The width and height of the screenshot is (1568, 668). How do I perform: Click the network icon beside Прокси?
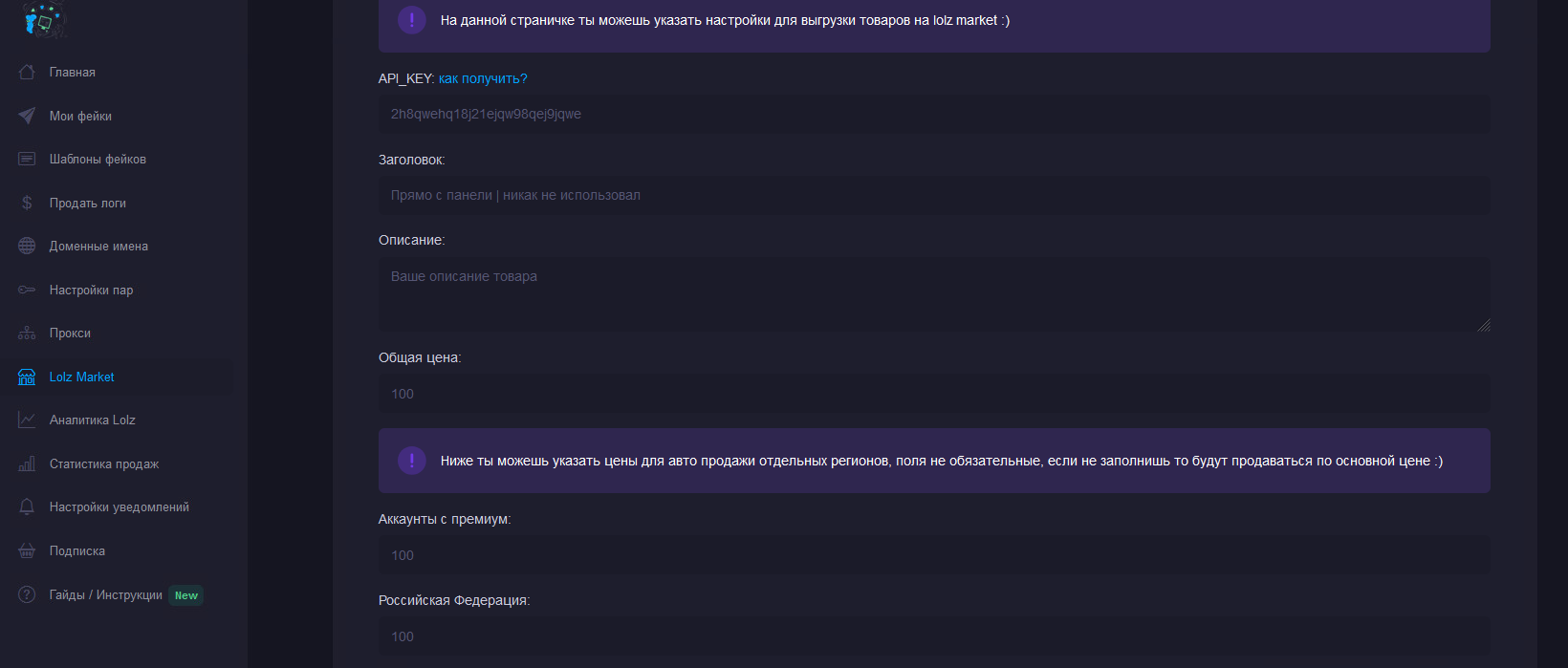27,334
